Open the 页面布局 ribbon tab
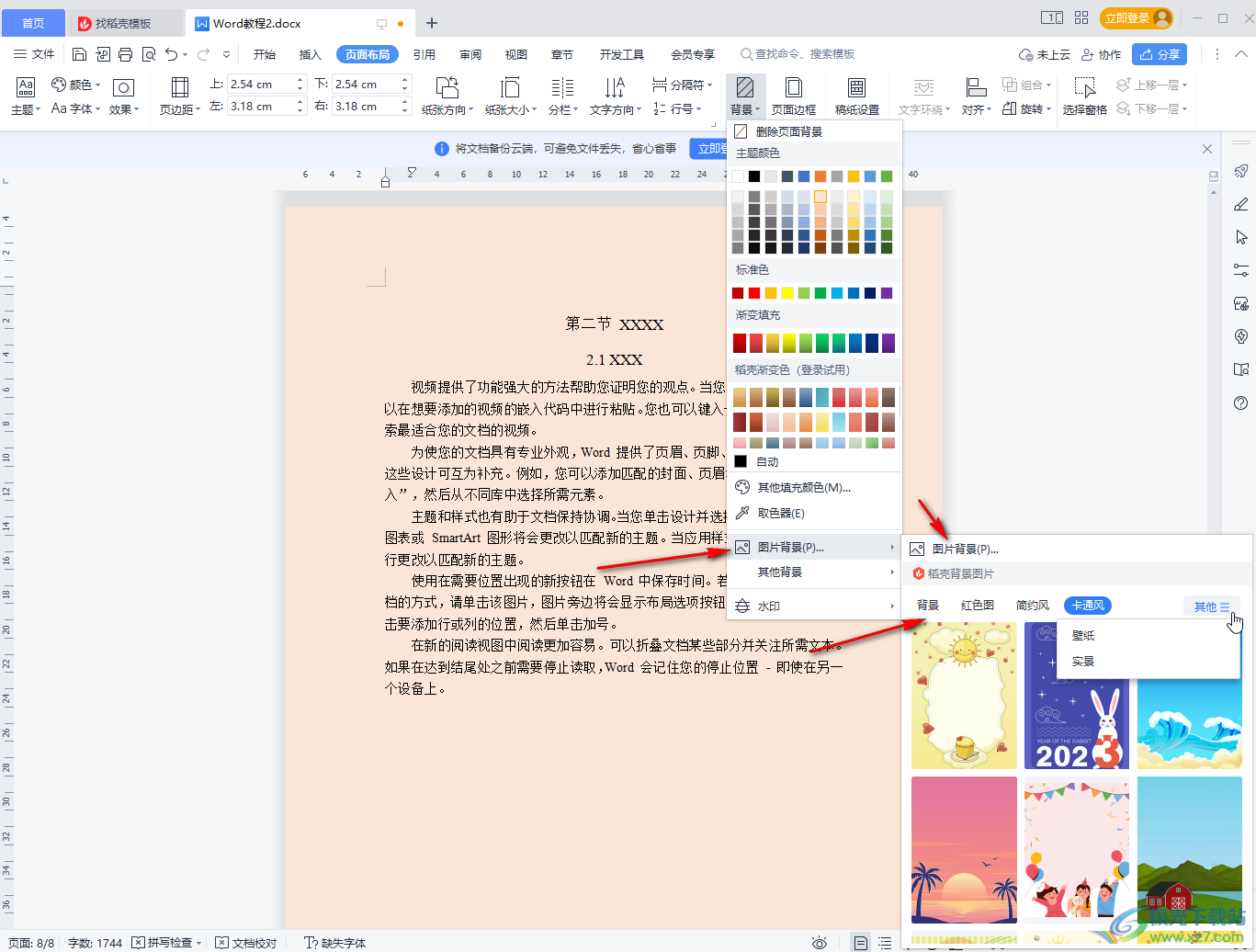This screenshot has height=952, width=1256. pyautogui.click(x=368, y=54)
